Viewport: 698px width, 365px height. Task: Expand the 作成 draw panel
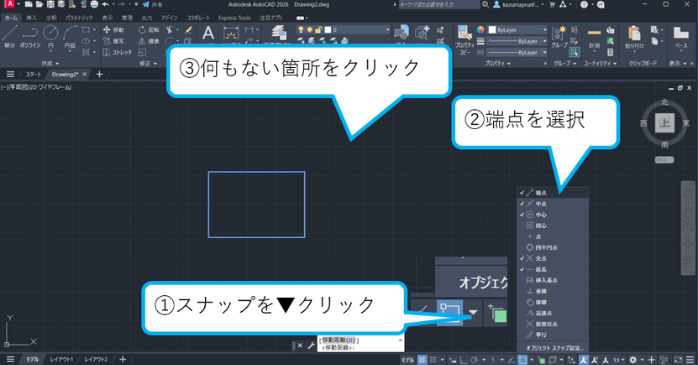50,63
